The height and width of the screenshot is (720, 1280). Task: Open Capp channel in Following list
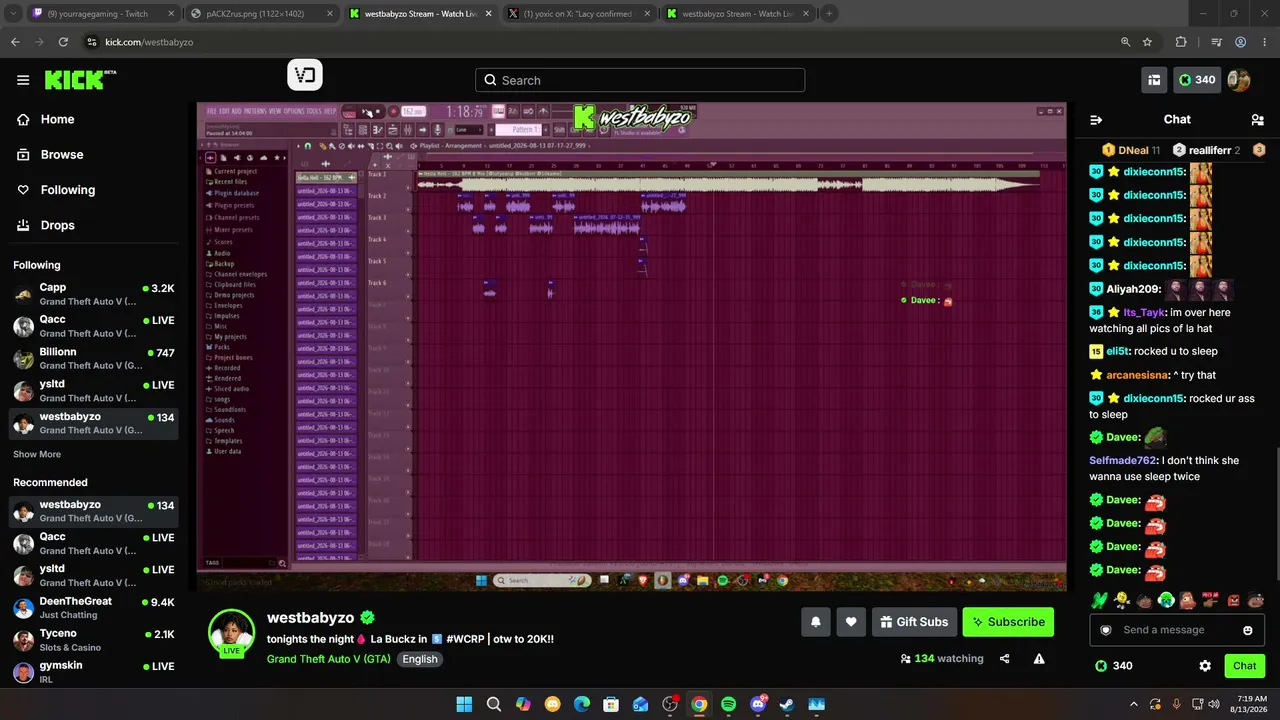tap(94, 294)
